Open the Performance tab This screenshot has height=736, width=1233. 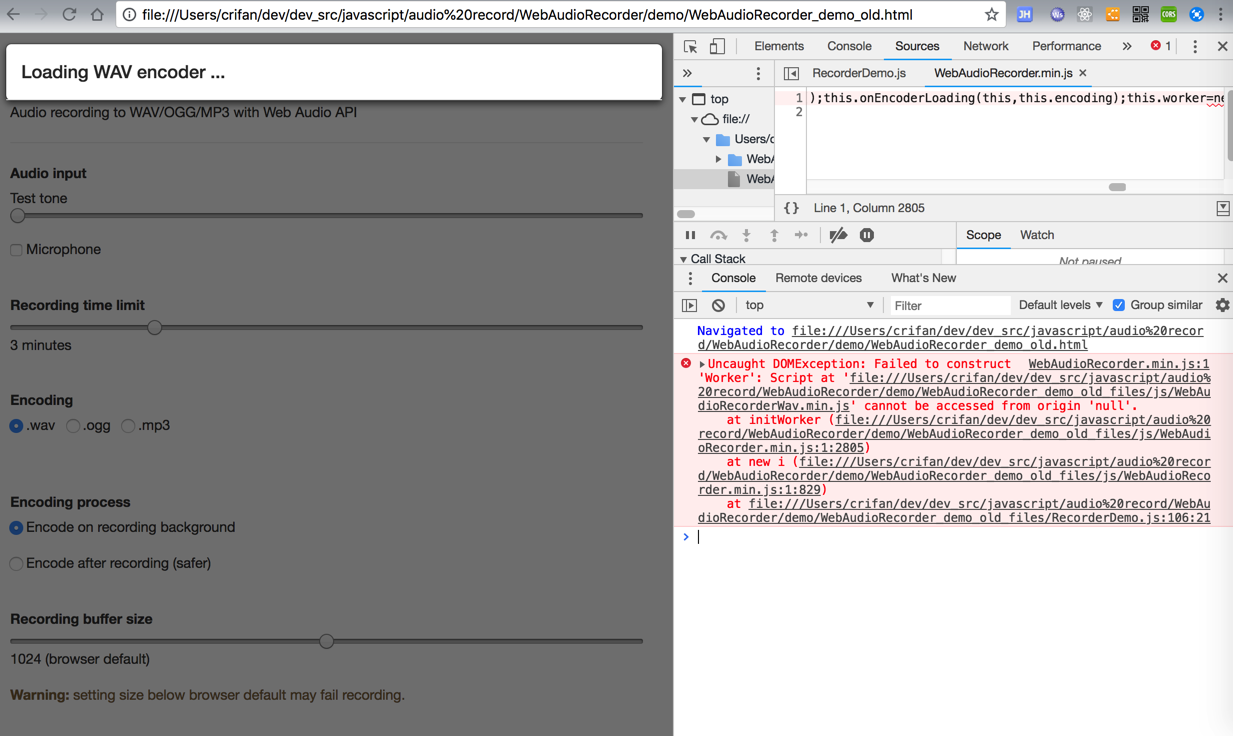coord(1066,46)
